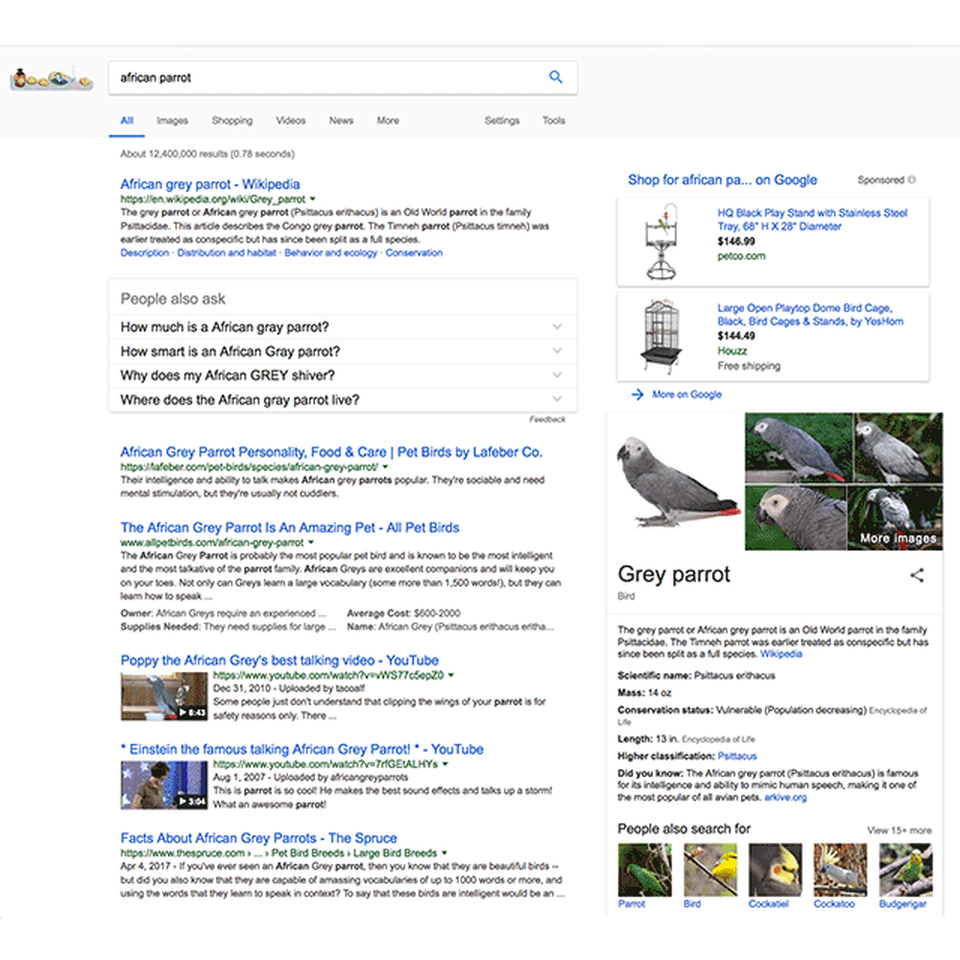The width and height of the screenshot is (960, 960).
Task: Open the search Tools menu
Action: click(x=553, y=121)
